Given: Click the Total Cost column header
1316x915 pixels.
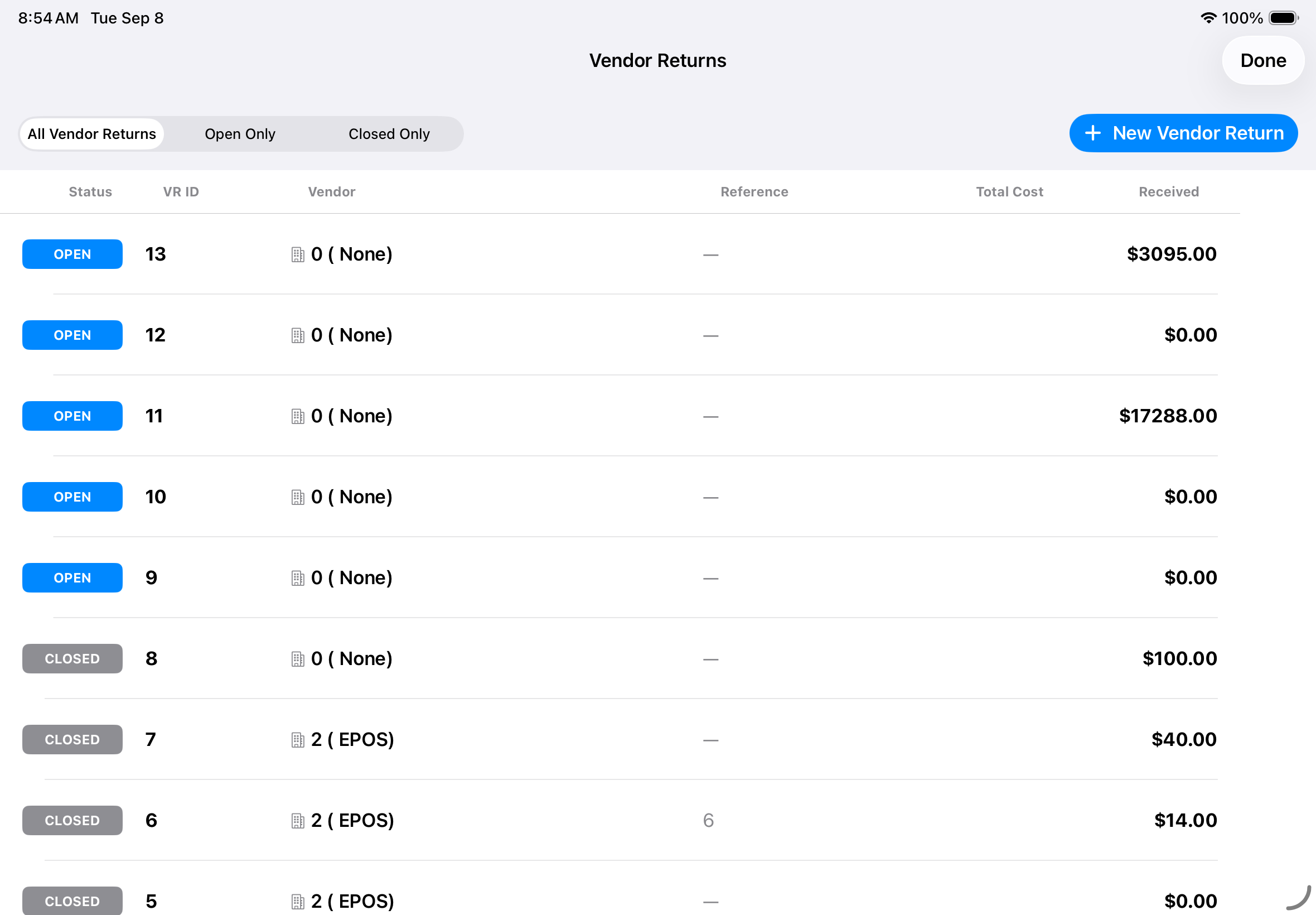Looking at the screenshot, I should click(1009, 191).
